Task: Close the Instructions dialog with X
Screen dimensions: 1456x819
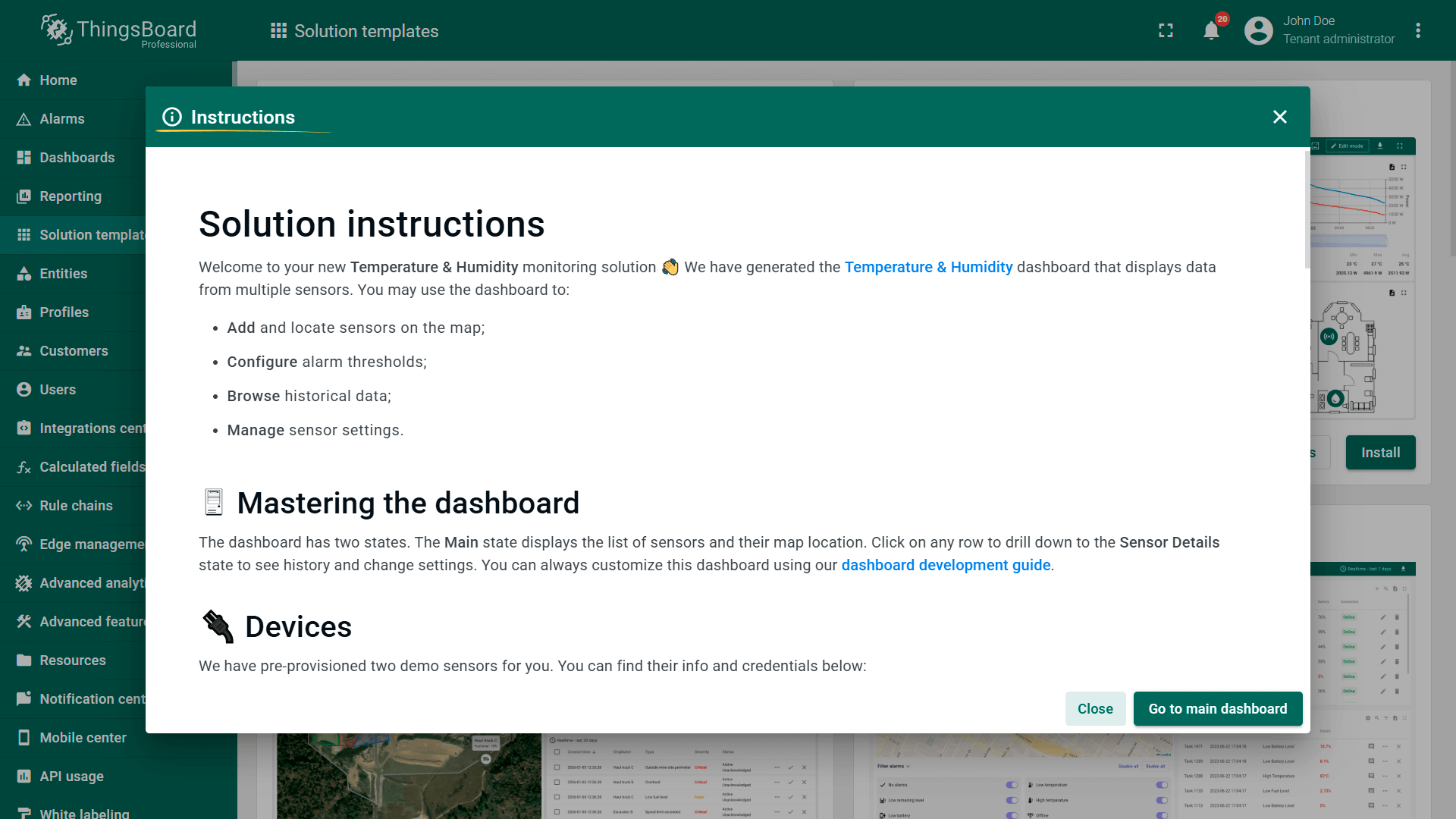Action: (1280, 117)
